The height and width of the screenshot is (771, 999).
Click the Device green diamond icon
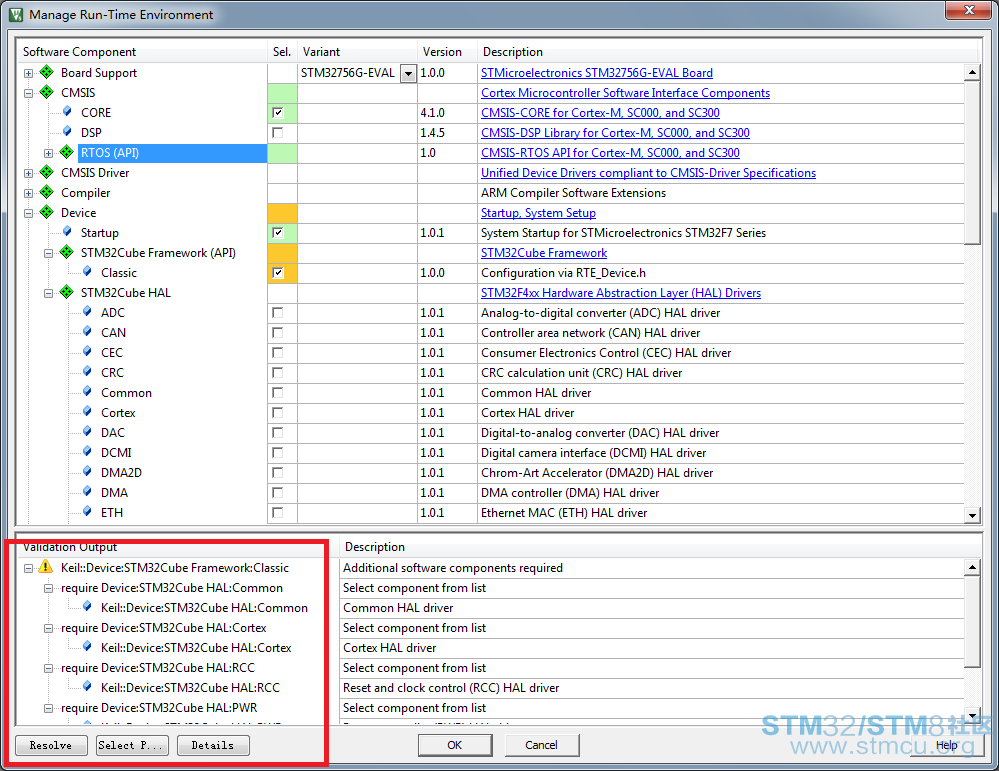click(47, 212)
